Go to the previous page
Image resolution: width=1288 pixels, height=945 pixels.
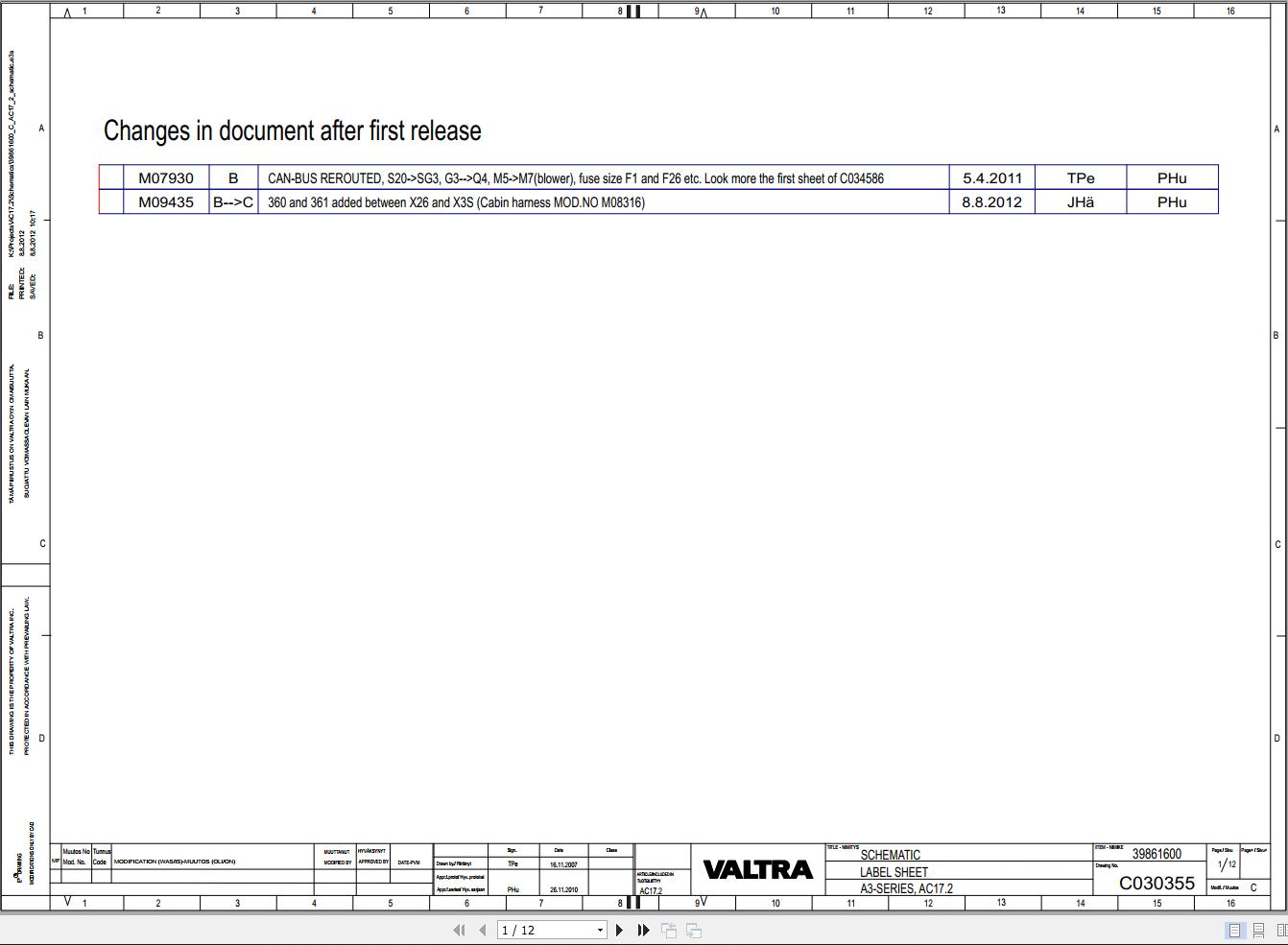pyautogui.click(x=482, y=930)
